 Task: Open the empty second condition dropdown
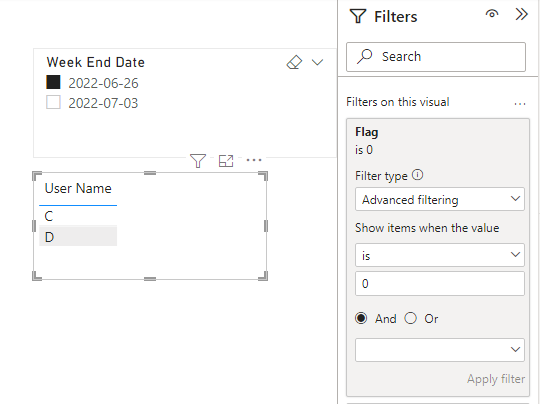point(440,350)
